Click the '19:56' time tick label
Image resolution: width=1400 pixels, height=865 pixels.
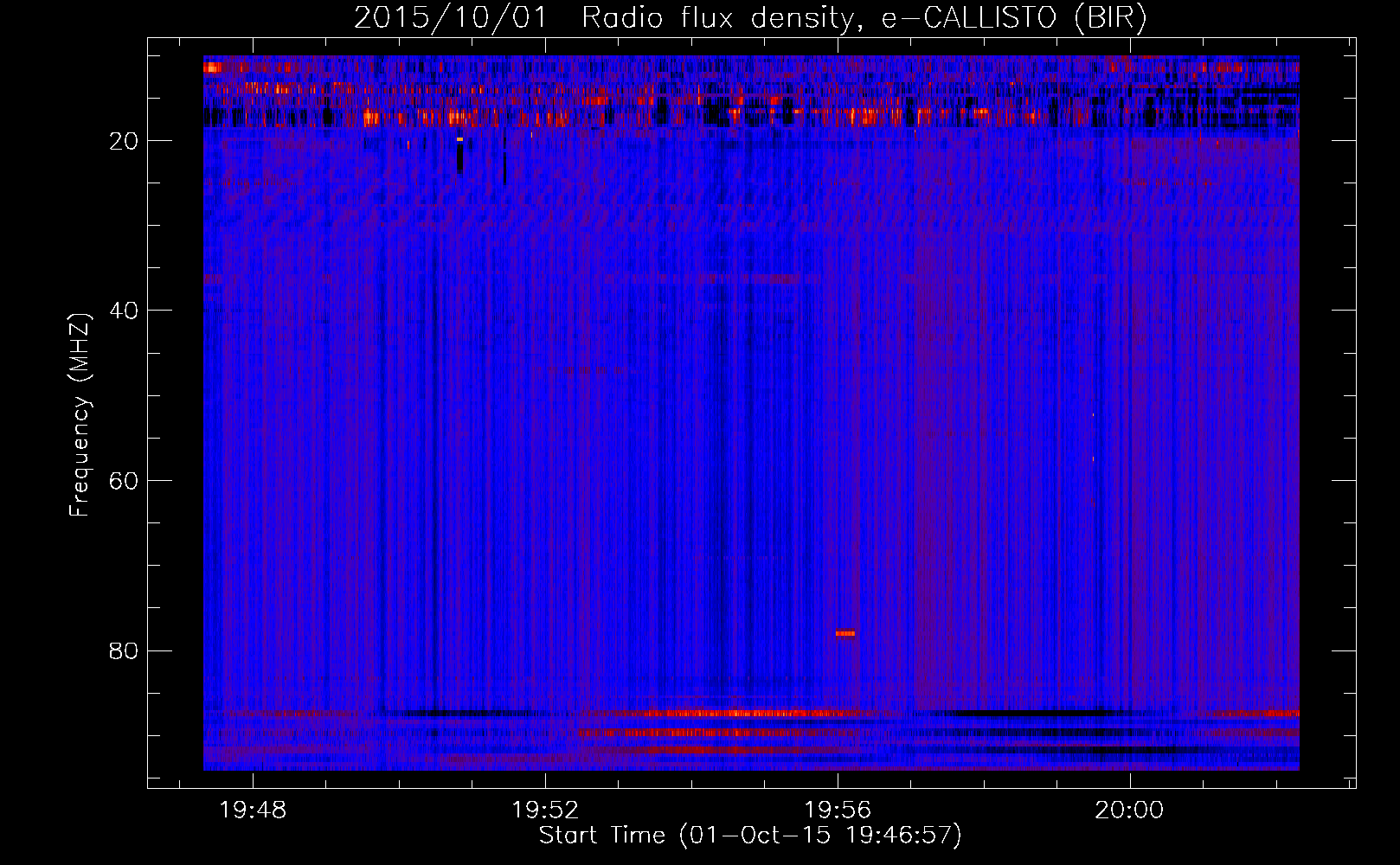[838, 811]
